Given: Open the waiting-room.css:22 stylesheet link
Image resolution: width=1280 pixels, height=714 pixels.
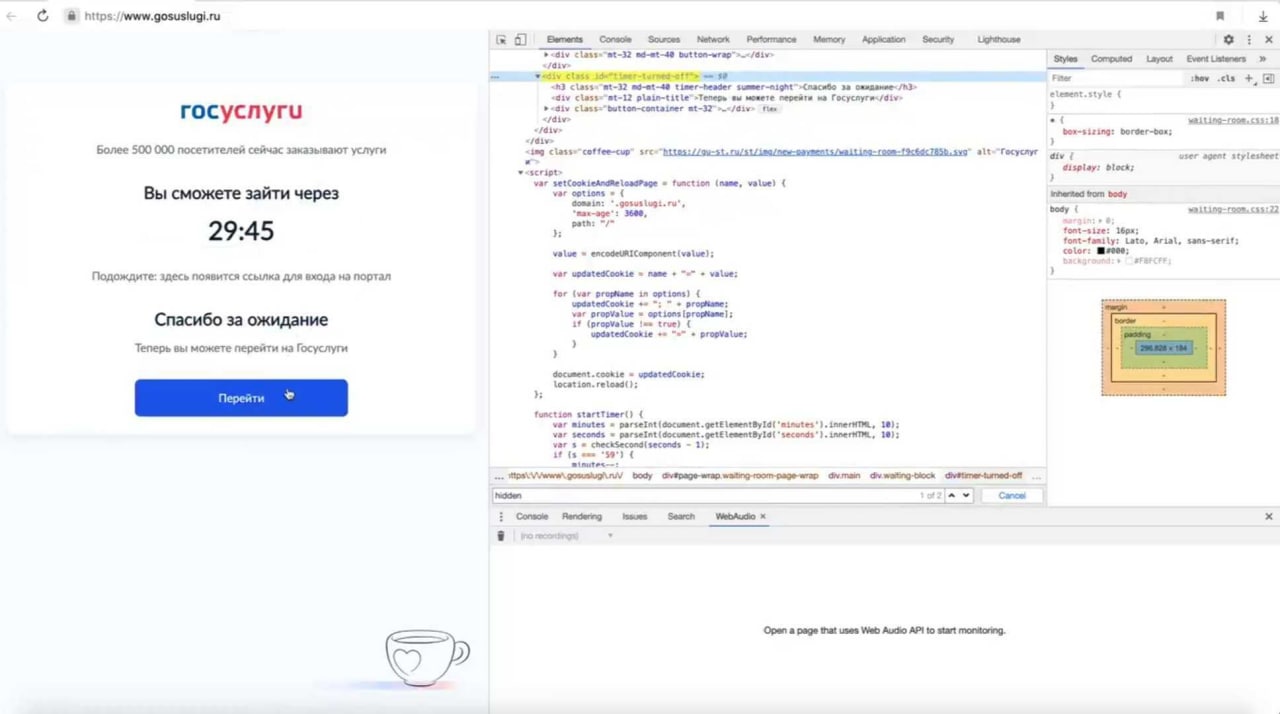Looking at the screenshot, I should [x=1233, y=209].
